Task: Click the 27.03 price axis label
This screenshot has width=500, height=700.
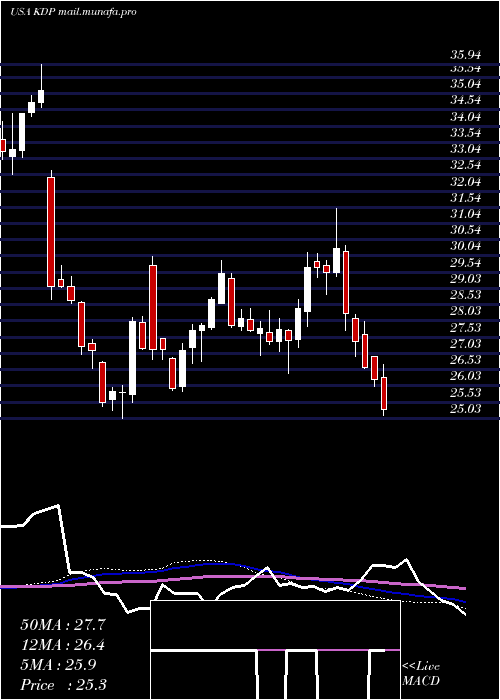Action: tap(466, 344)
